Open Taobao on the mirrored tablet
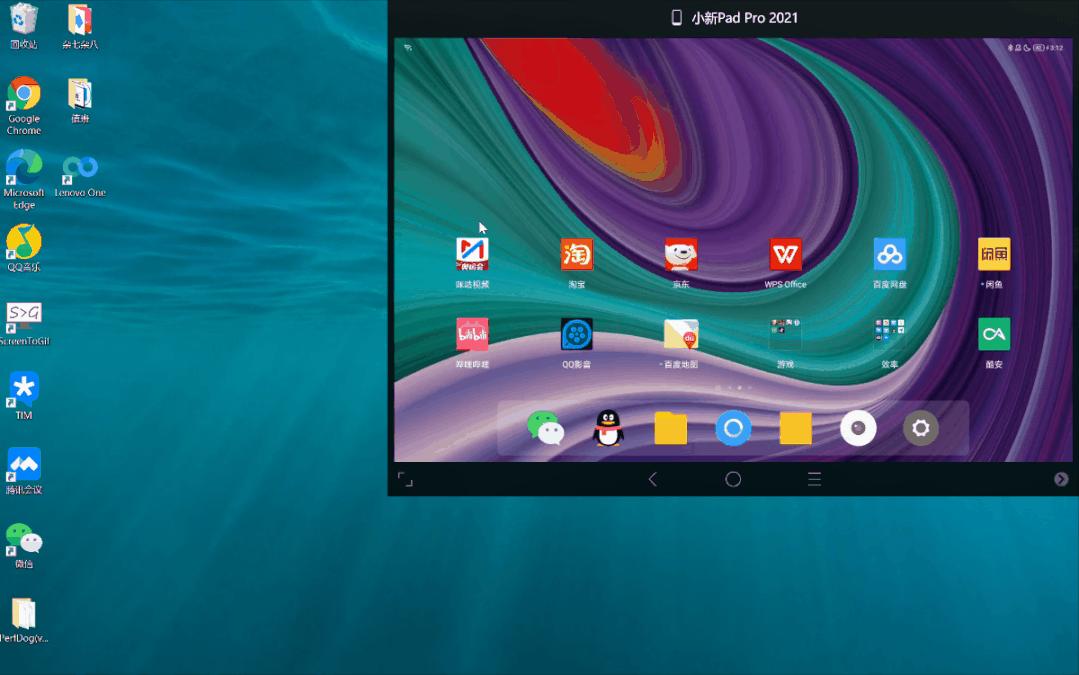 click(576, 255)
